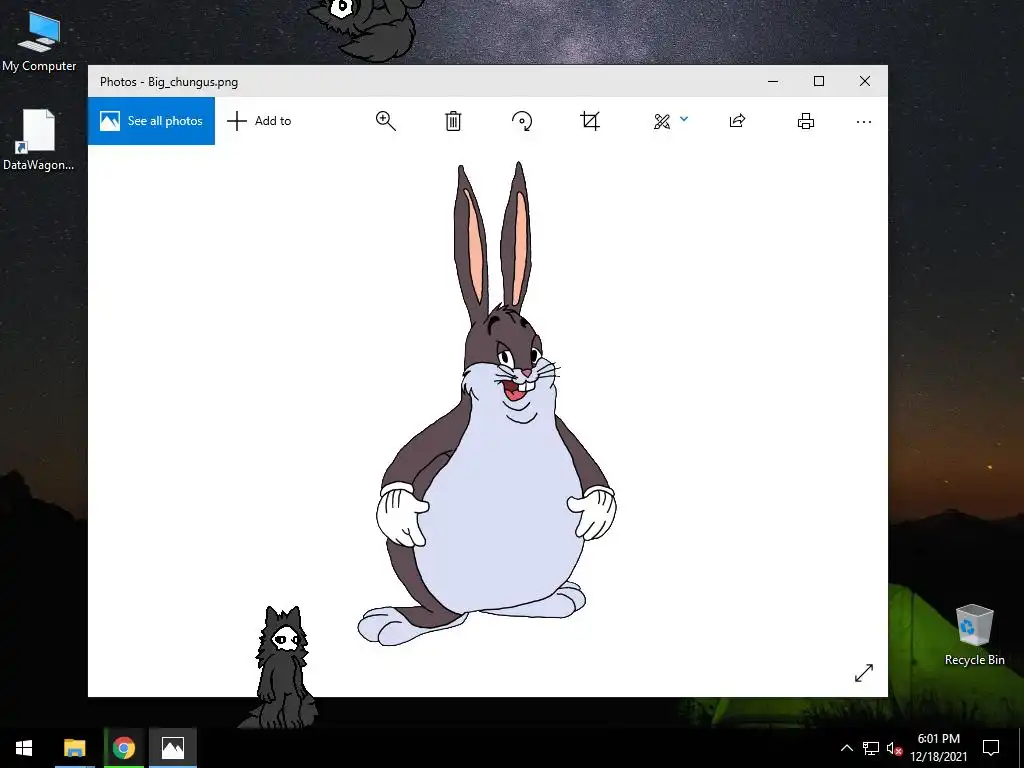Open the clock showing 6:01 PM
Image resolution: width=1024 pixels, height=768 pixels.
coord(939,748)
